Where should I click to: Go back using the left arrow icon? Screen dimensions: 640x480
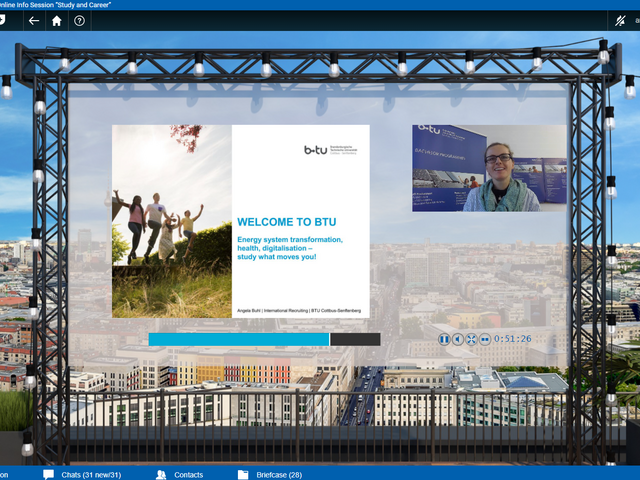click(34, 20)
